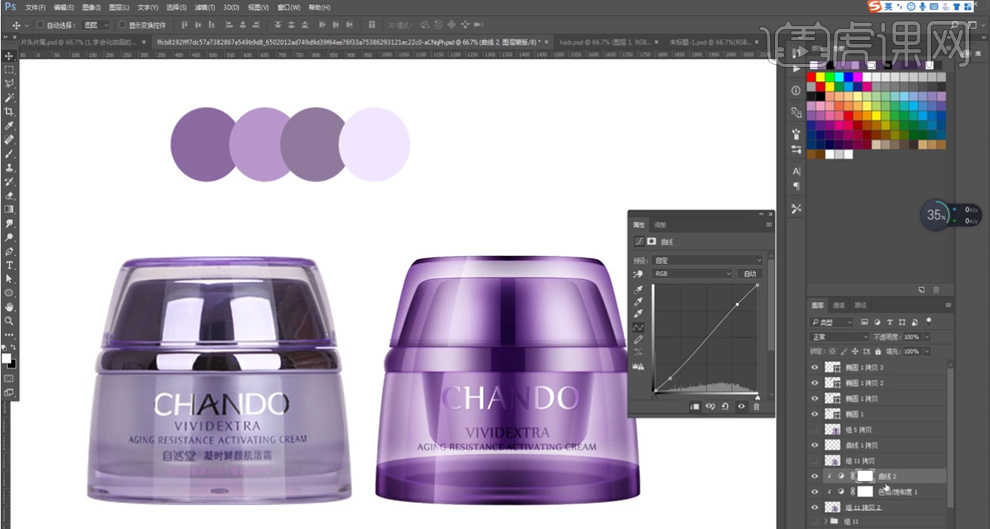Click the on-image adjustment hand icon
The width and height of the screenshot is (990, 529).
[x=638, y=274]
